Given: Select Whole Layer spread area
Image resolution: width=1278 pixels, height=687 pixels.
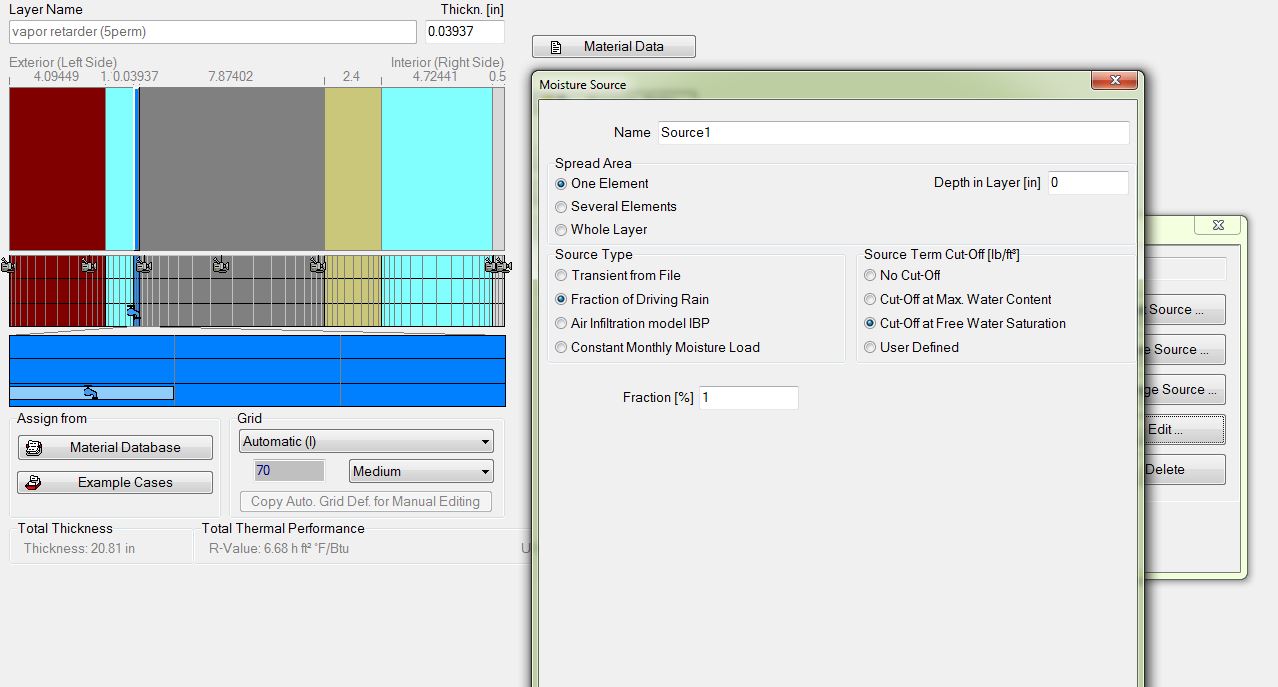Looking at the screenshot, I should tap(562, 230).
